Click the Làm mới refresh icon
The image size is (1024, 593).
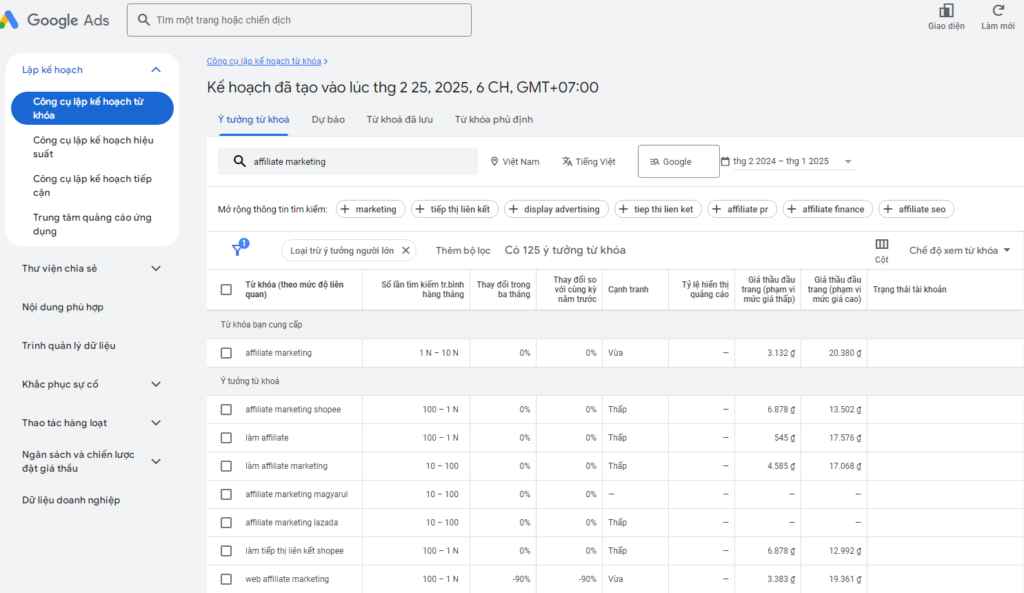(998, 10)
